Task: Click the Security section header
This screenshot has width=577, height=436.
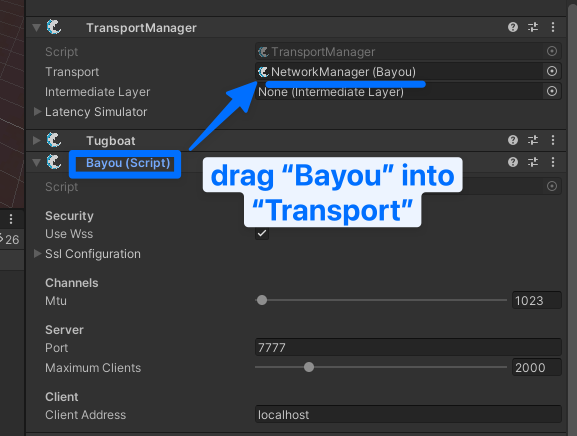Action: point(69,216)
